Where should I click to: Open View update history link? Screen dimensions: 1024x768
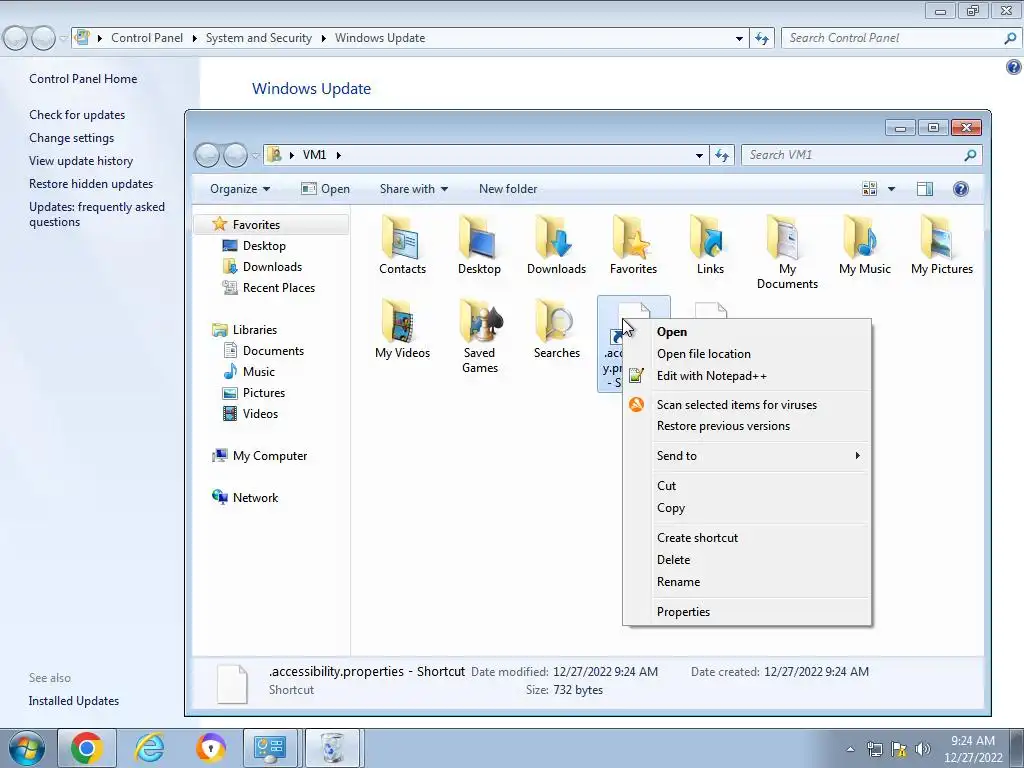80,161
